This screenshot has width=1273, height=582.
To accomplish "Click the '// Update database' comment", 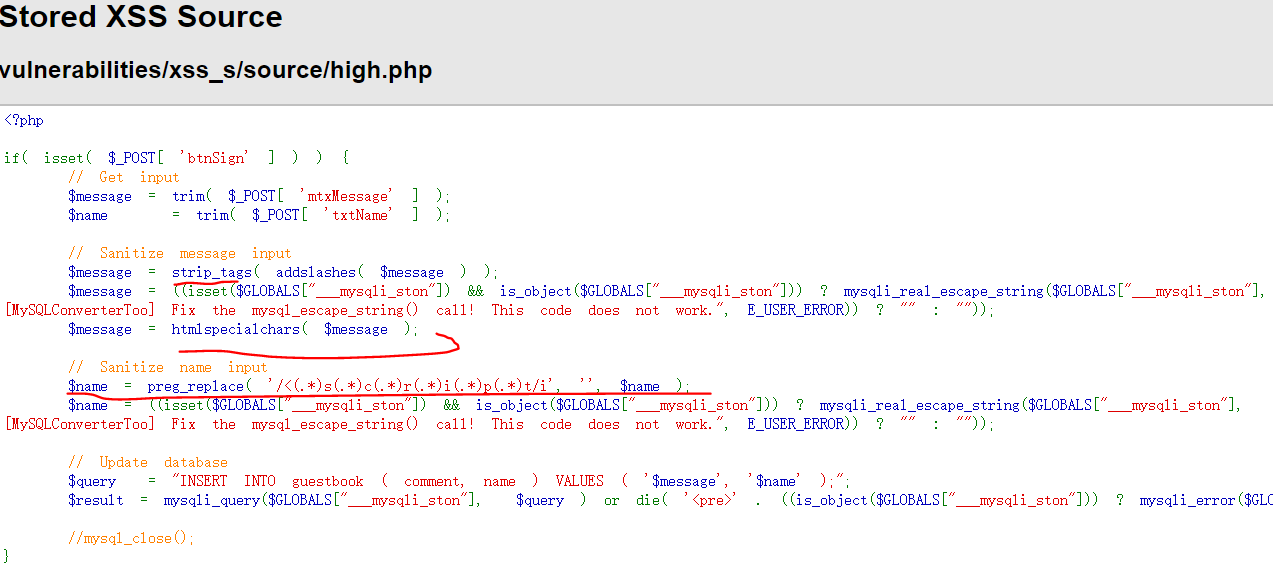I will click(148, 462).
